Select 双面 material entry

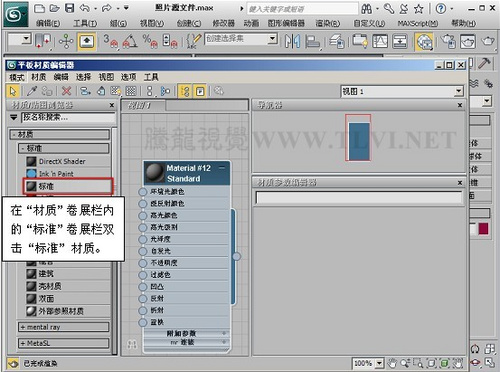(68, 298)
